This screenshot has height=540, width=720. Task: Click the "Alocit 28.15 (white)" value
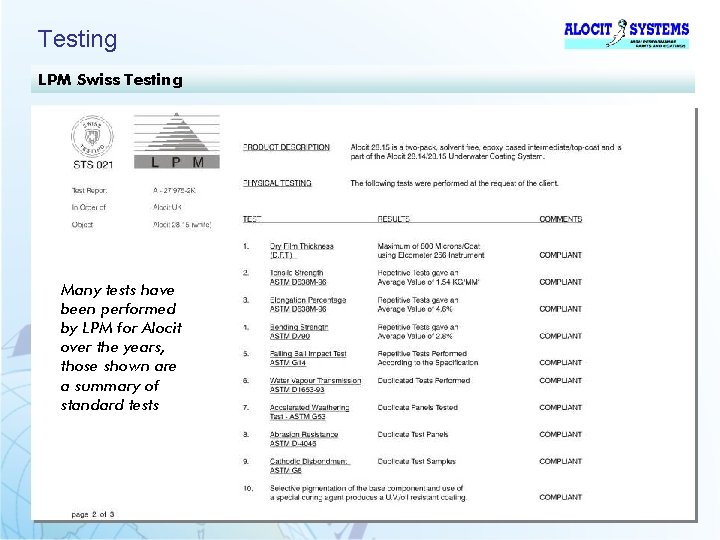pyautogui.click(x=182, y=225)
